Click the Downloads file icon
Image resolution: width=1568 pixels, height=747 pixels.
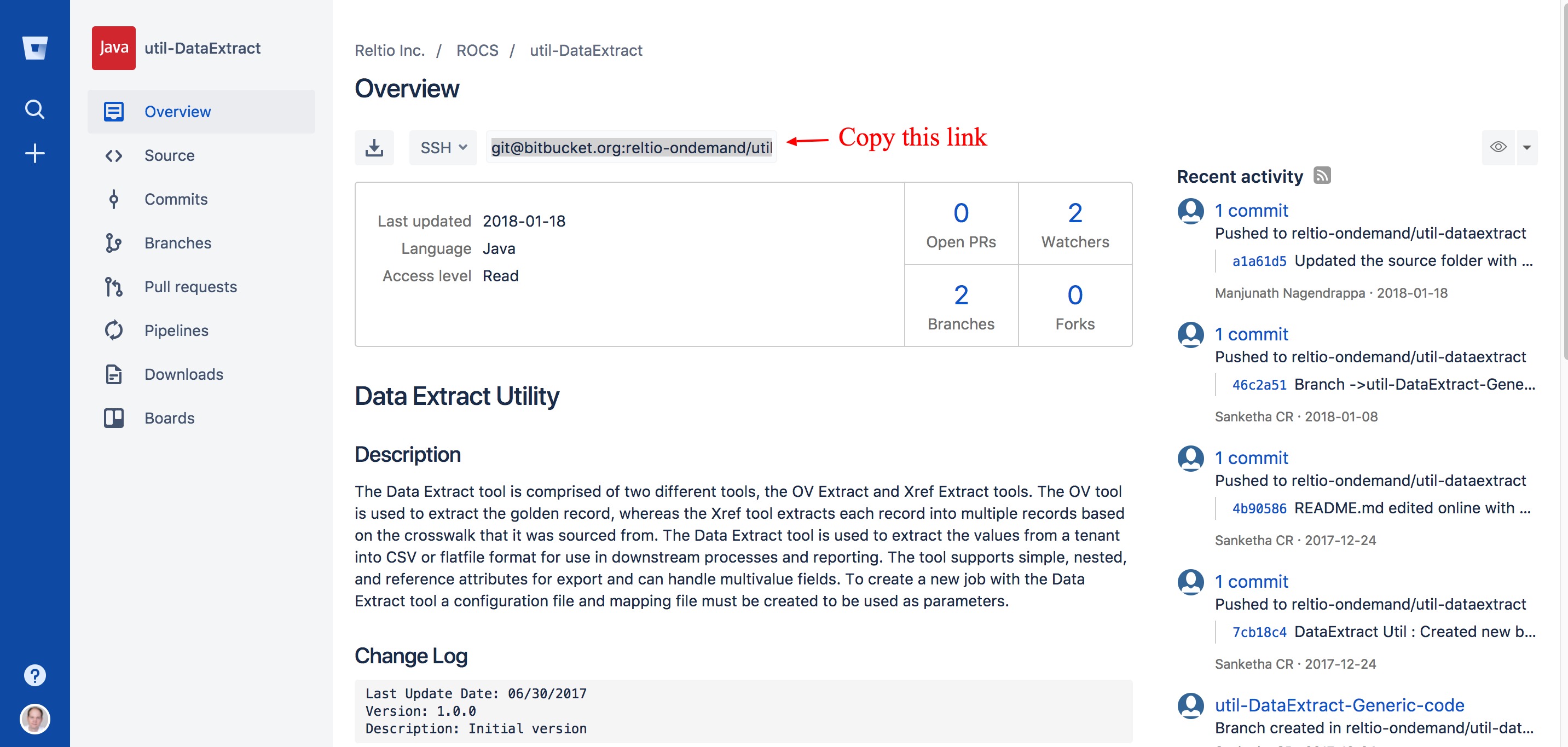pyautogui.click(x=114, y=374)
